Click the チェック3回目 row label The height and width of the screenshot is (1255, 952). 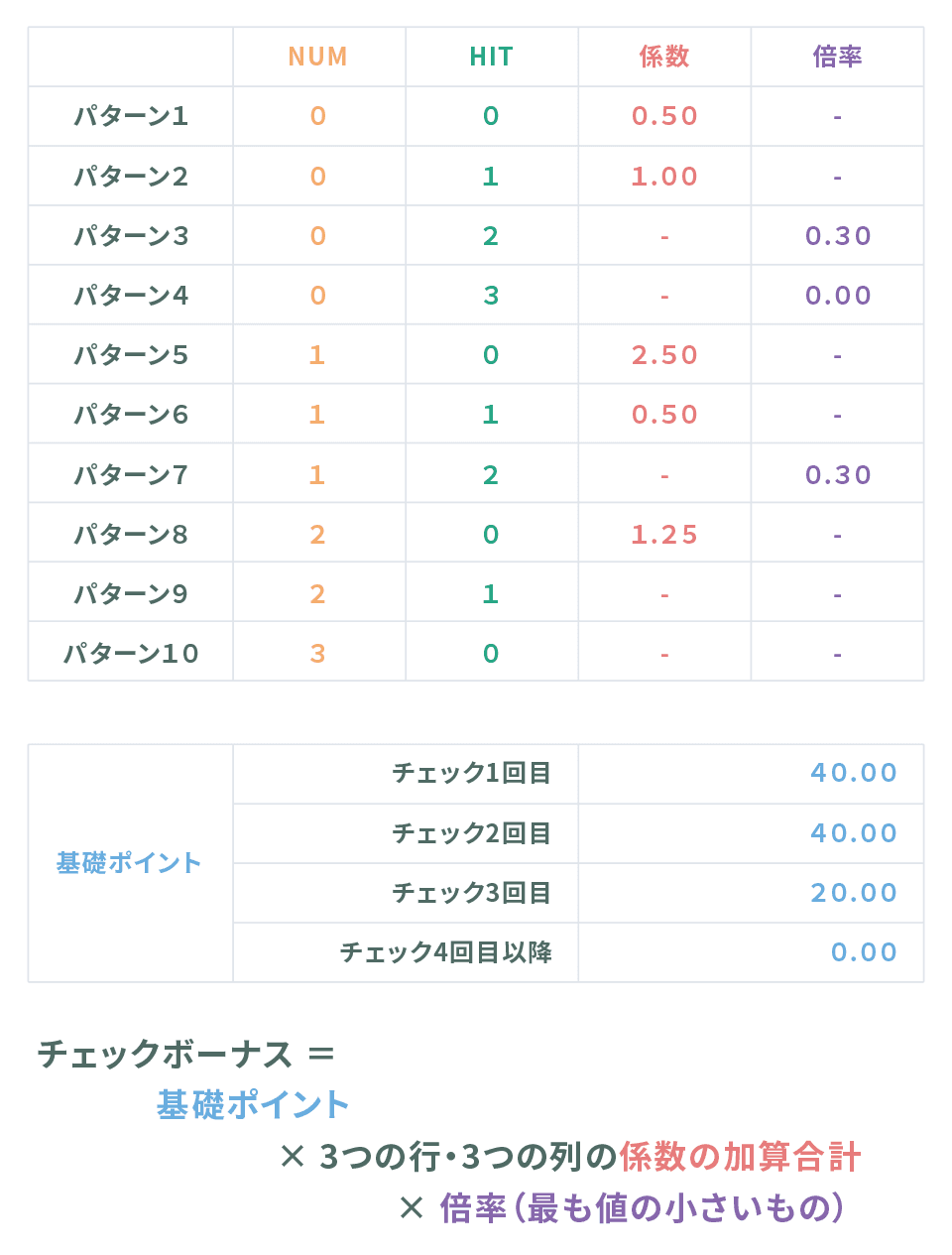coord(472,893)
